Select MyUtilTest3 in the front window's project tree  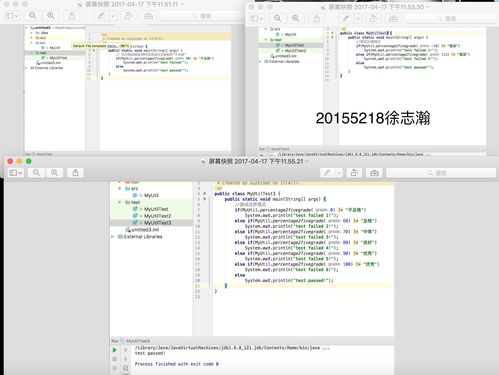coord(158,223)
